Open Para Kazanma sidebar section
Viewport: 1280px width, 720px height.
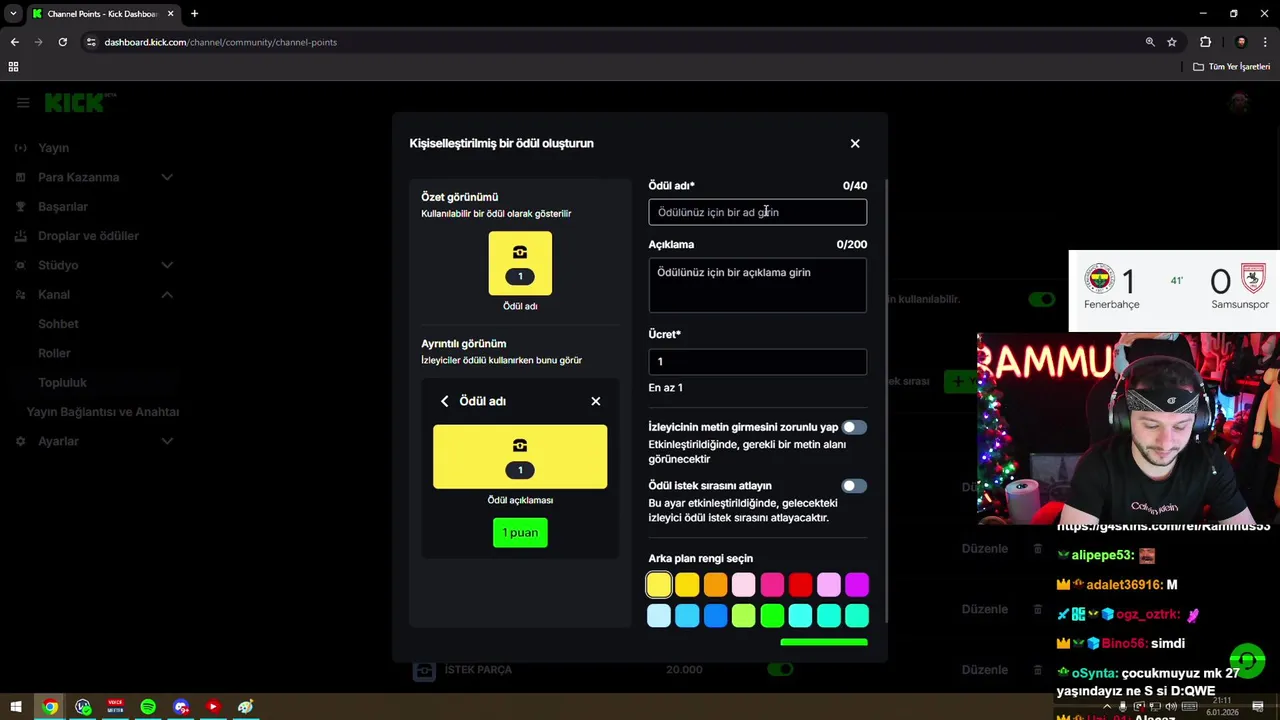point(79,177)
